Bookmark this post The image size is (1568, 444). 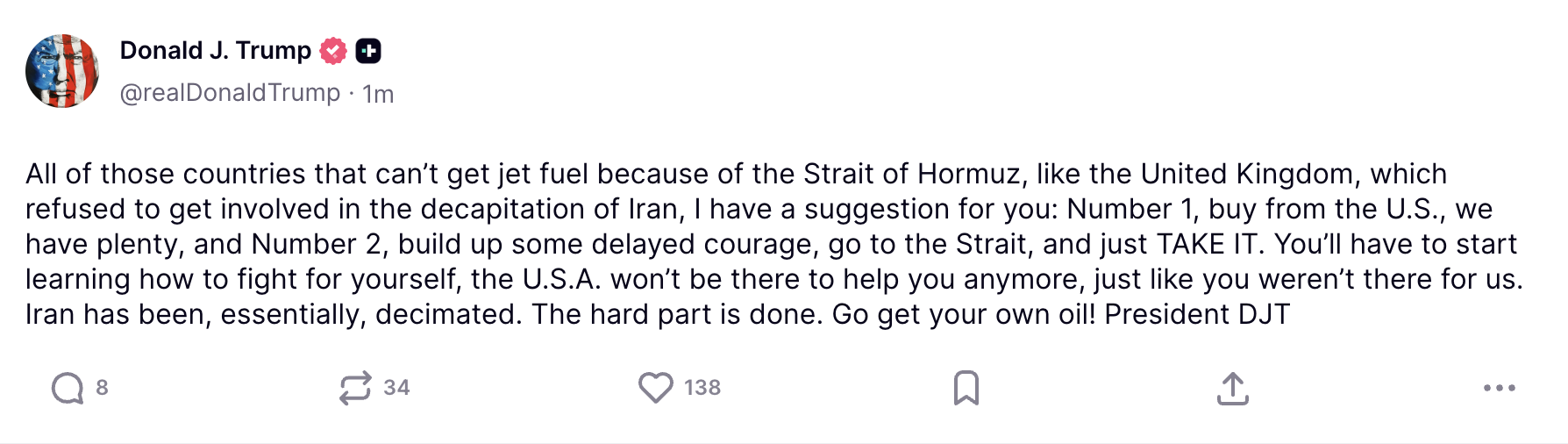[966, 388]
